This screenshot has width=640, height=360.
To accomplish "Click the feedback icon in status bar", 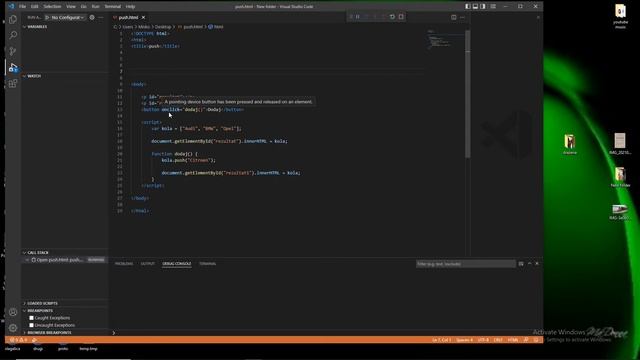I will tap(526, 340).
